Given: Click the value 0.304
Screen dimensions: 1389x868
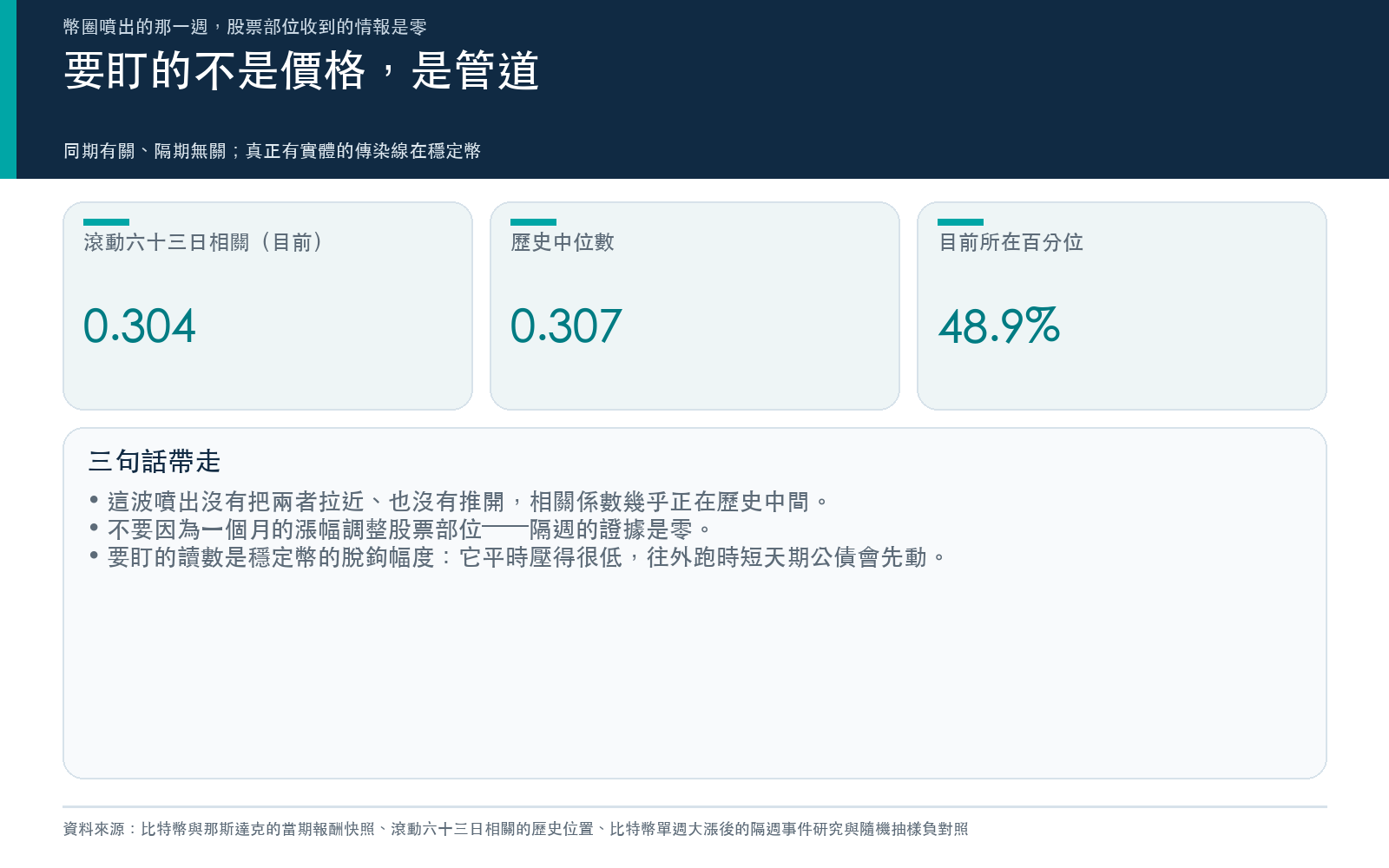Looking at the screenshot, I should [140, 326].
